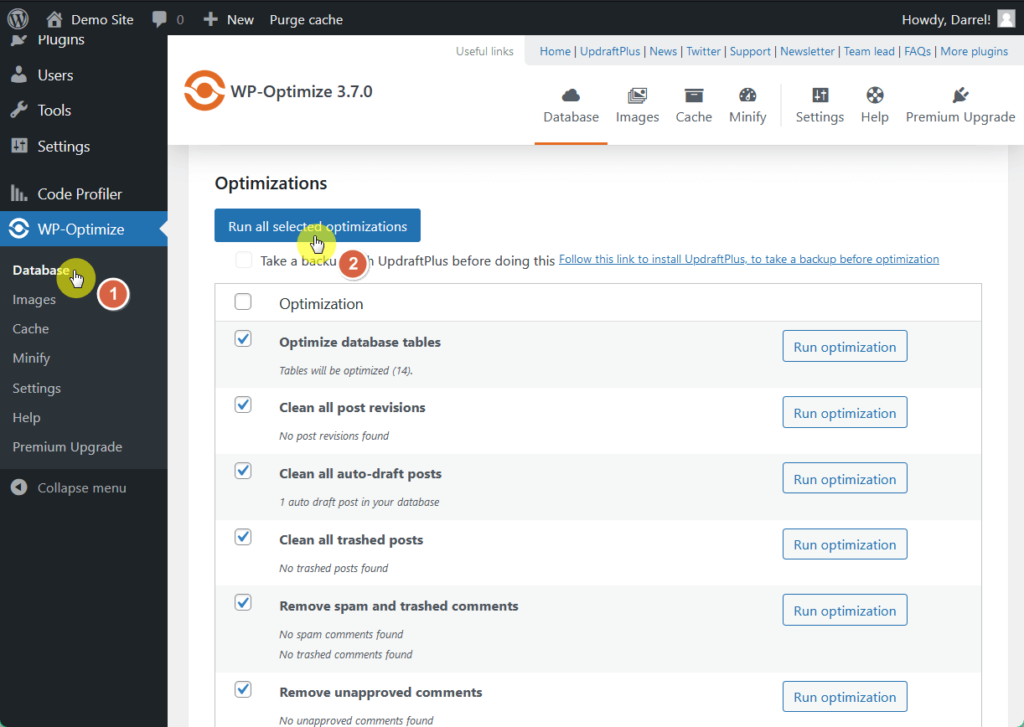Image resolution: width=1024 pixels, height=727 pixels.
Task: Click Howdy, Darrel! account text
Action: coord(946,20)
